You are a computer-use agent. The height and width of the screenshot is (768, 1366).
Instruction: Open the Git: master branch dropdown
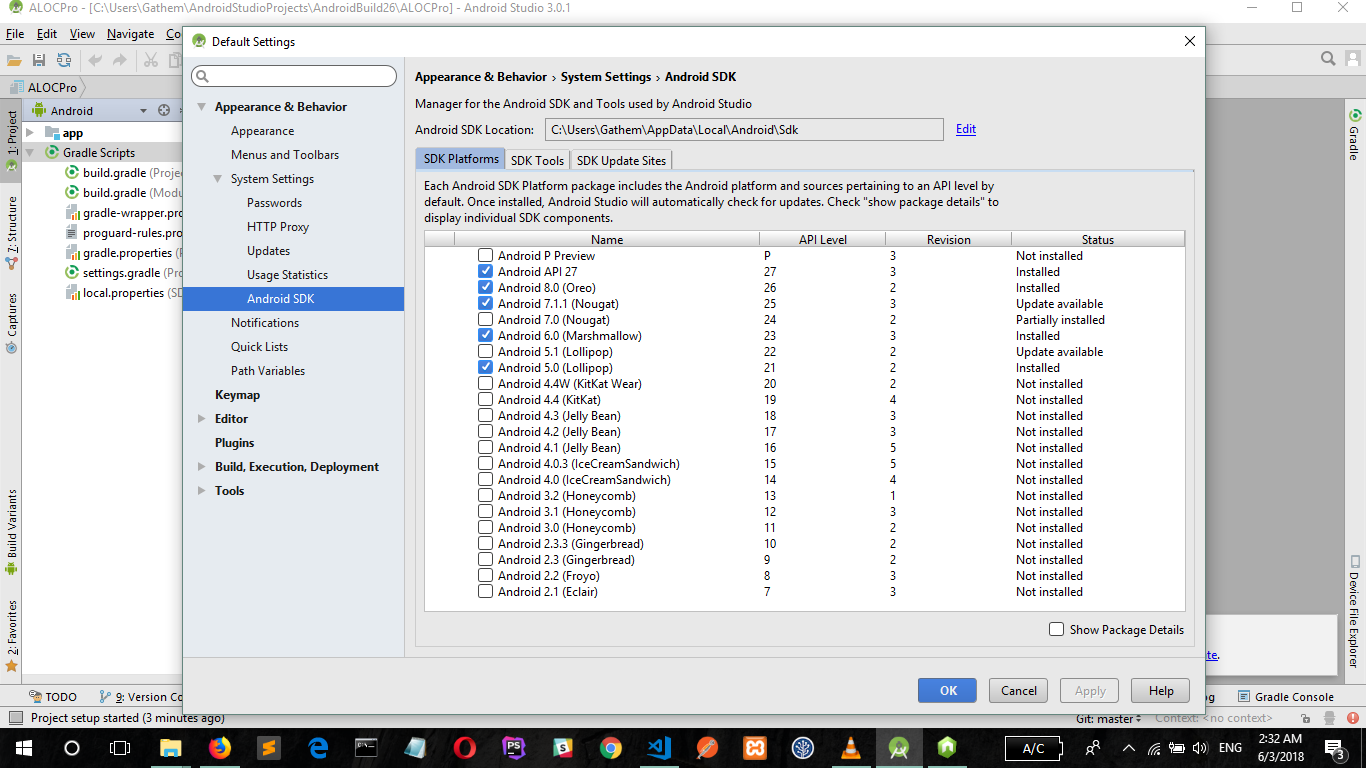(1109, 718)
